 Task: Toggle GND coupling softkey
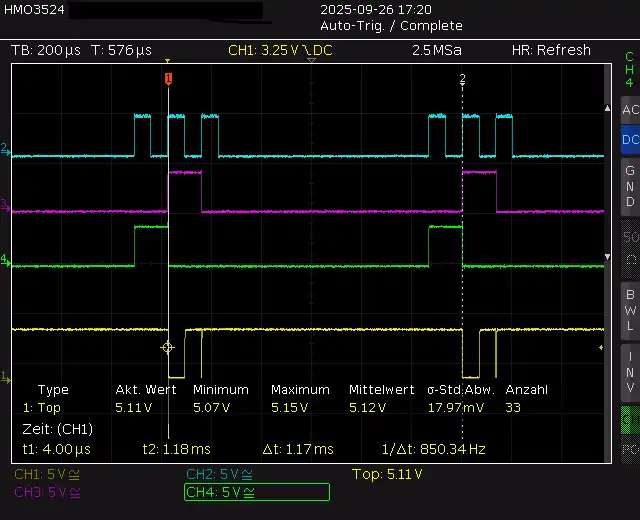(630, 186)
